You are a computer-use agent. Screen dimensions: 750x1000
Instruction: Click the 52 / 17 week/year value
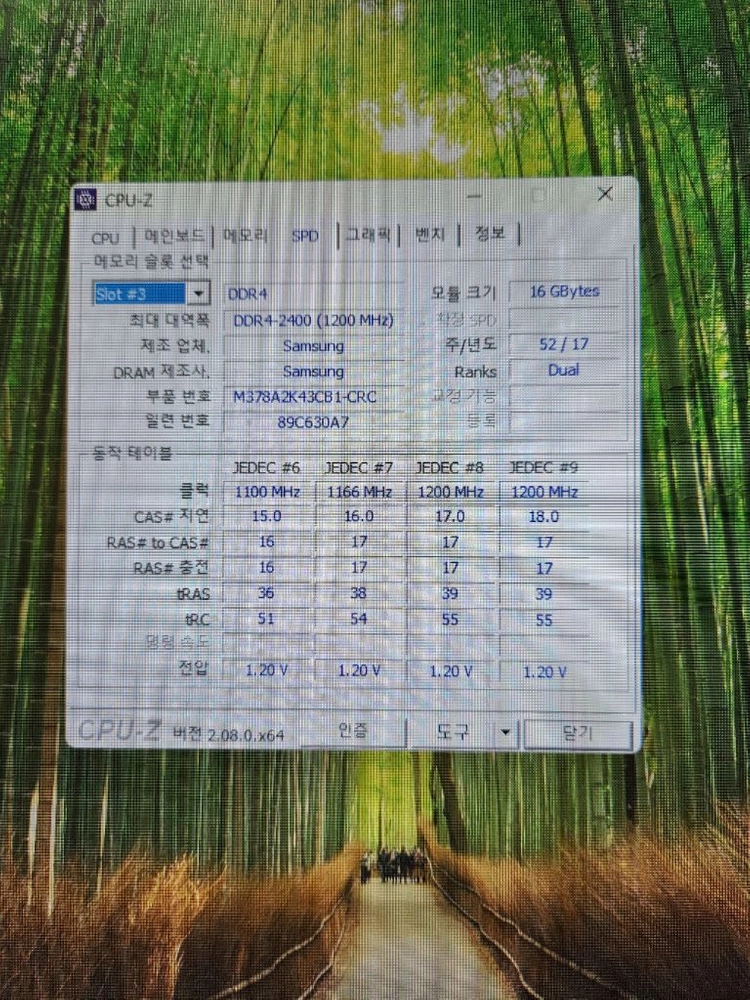pos(564,344)
